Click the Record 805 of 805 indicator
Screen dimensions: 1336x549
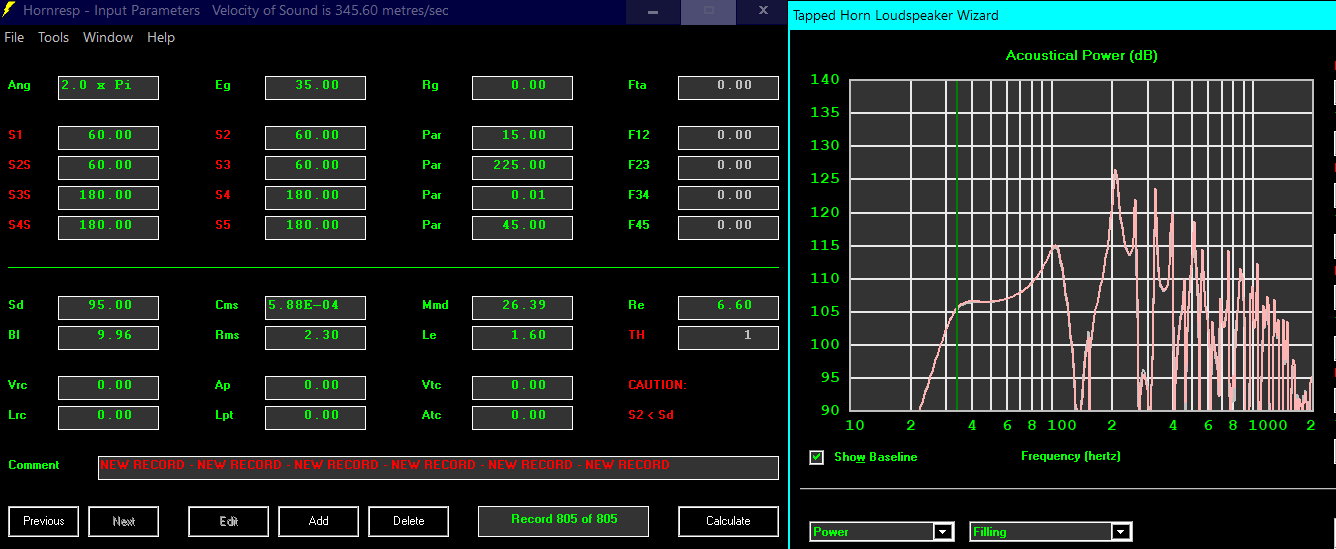(564, 520)
